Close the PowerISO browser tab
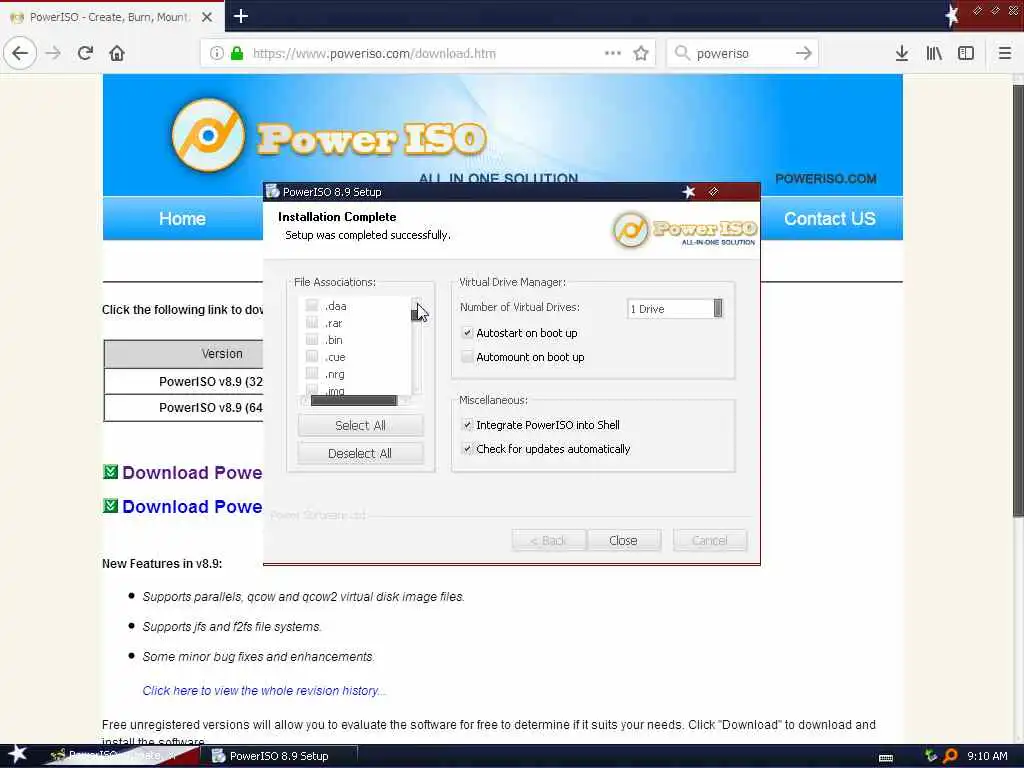This screenshot has width=1024, height=768. point(206,17)
